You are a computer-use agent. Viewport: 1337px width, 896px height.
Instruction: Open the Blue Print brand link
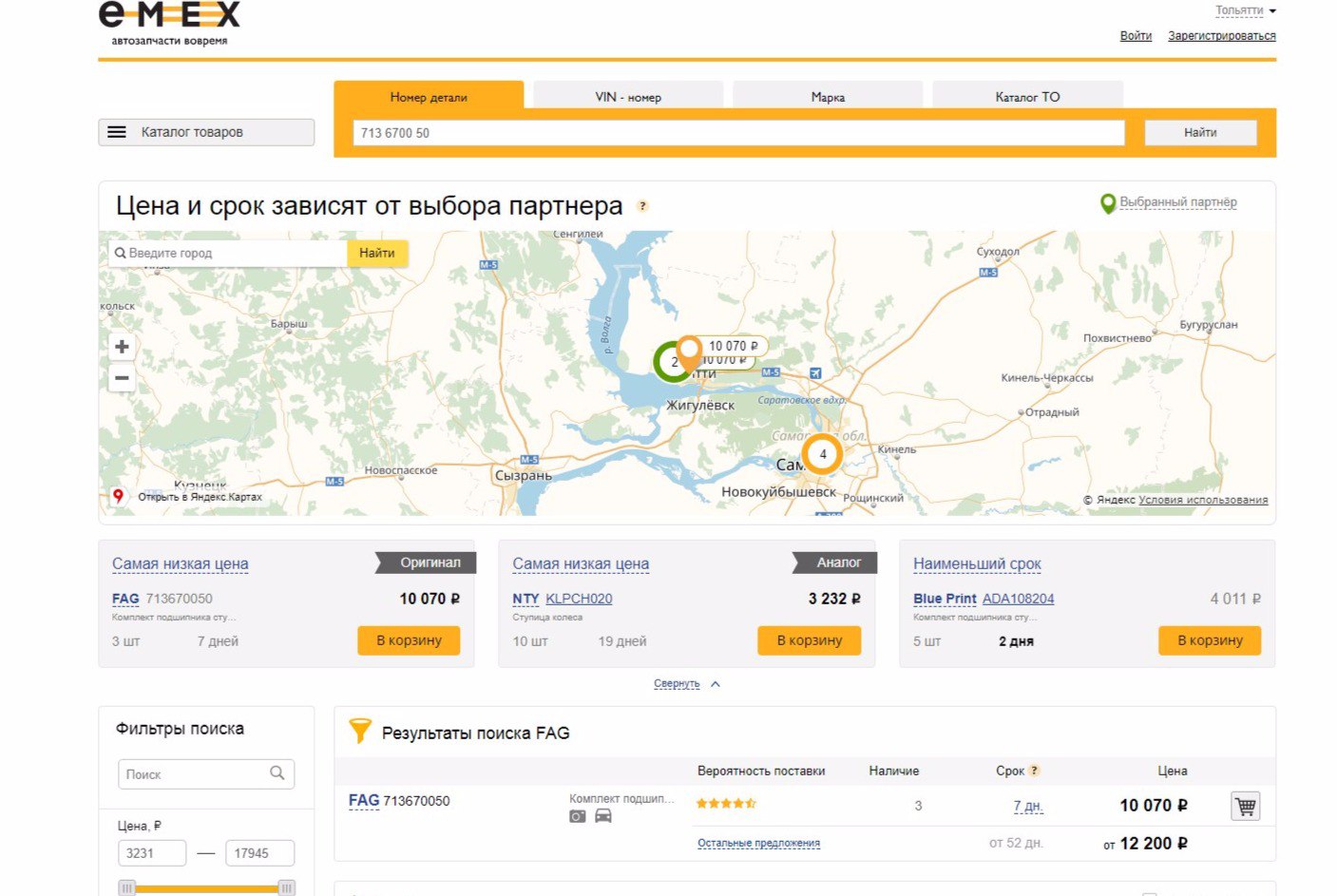pyautogui.click(x=945, y=599)
